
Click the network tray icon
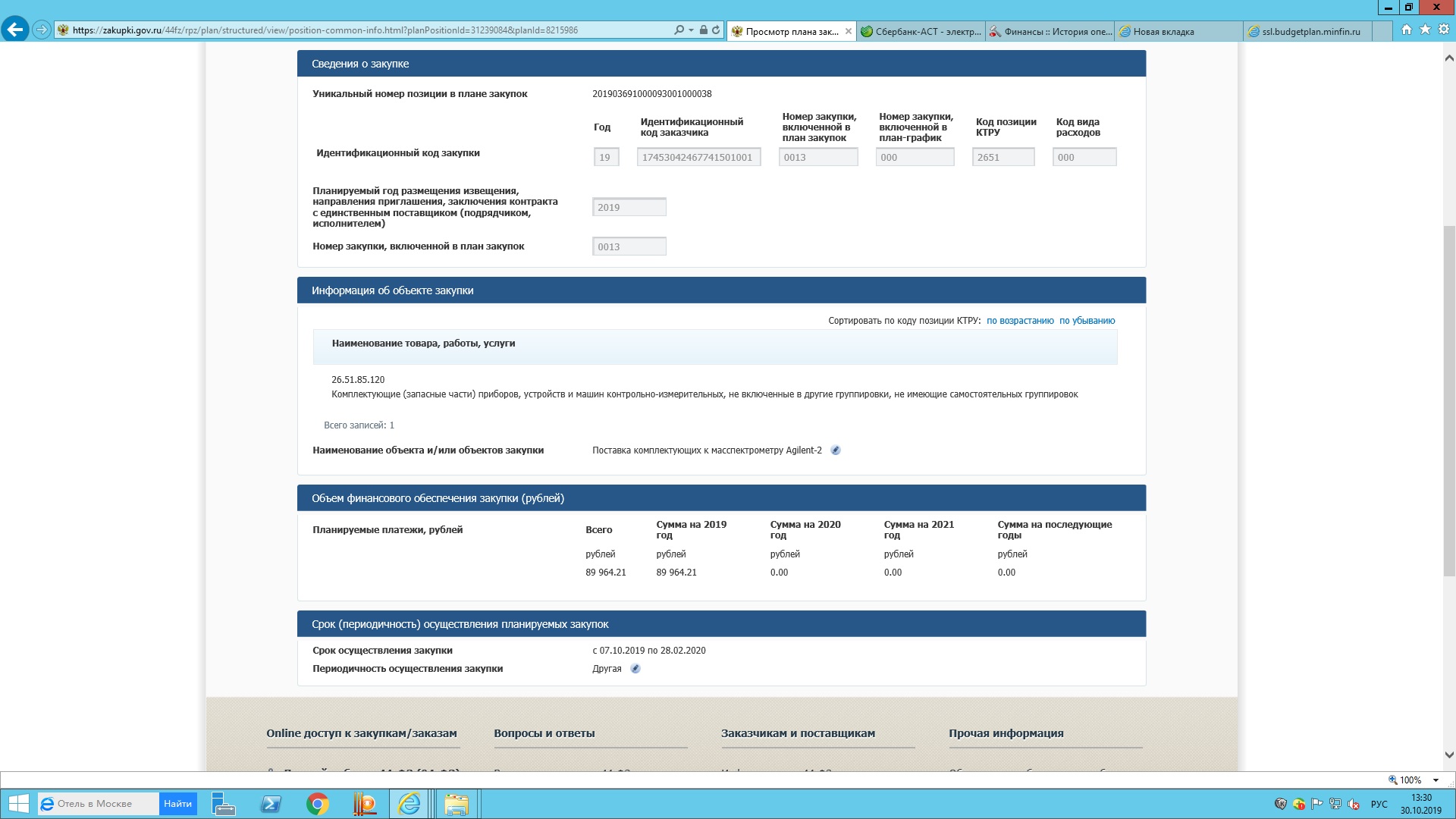[x=1335, y=804]
